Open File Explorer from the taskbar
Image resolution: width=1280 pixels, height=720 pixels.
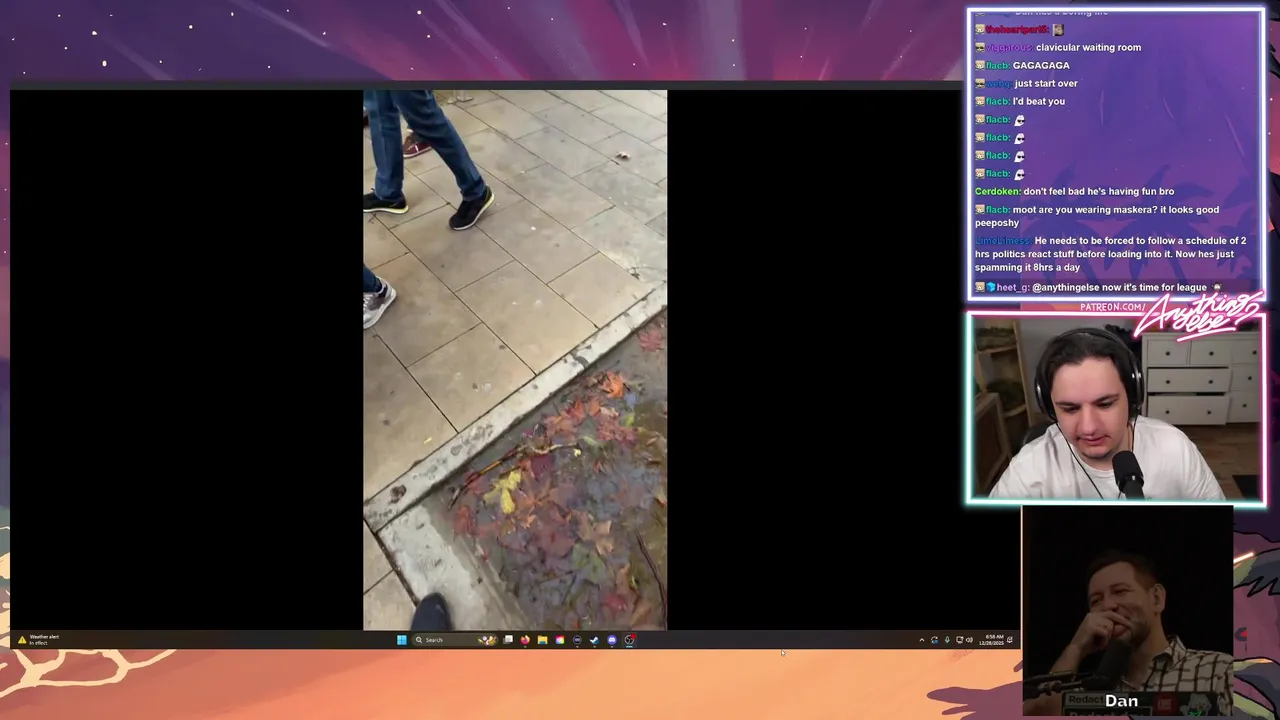(542, 640)
